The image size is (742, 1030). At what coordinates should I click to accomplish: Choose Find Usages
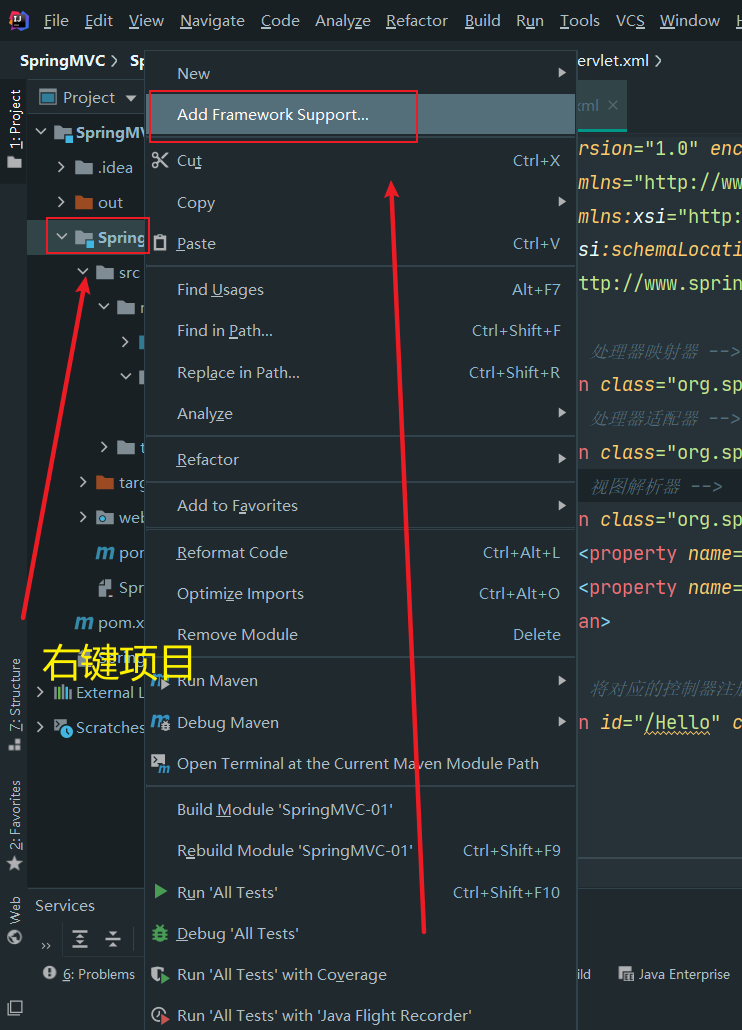click(360, 290)
